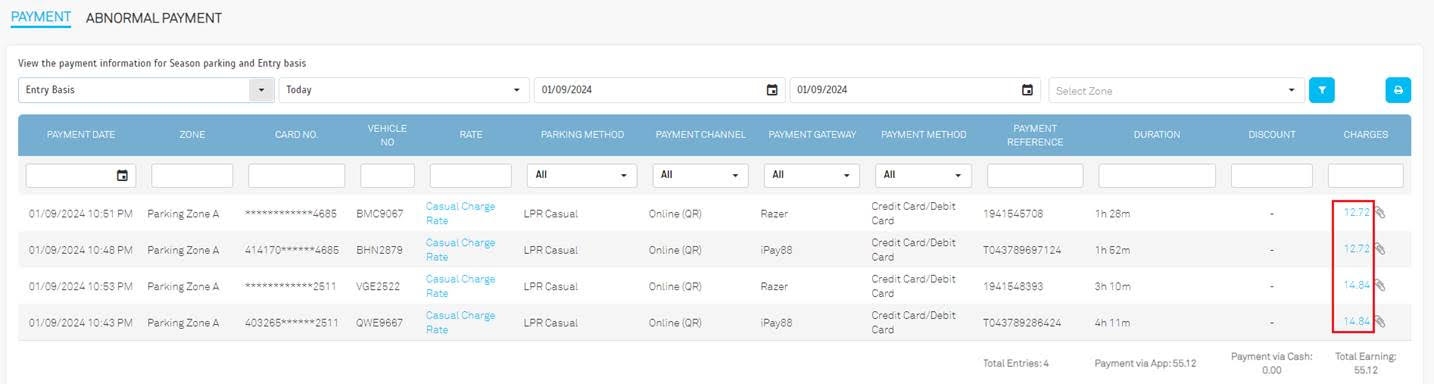Select card number 414170******4685
Image resolution: width=1434 pixels, height=384 pixels.
pyautogui.click(x=292, y=249)
